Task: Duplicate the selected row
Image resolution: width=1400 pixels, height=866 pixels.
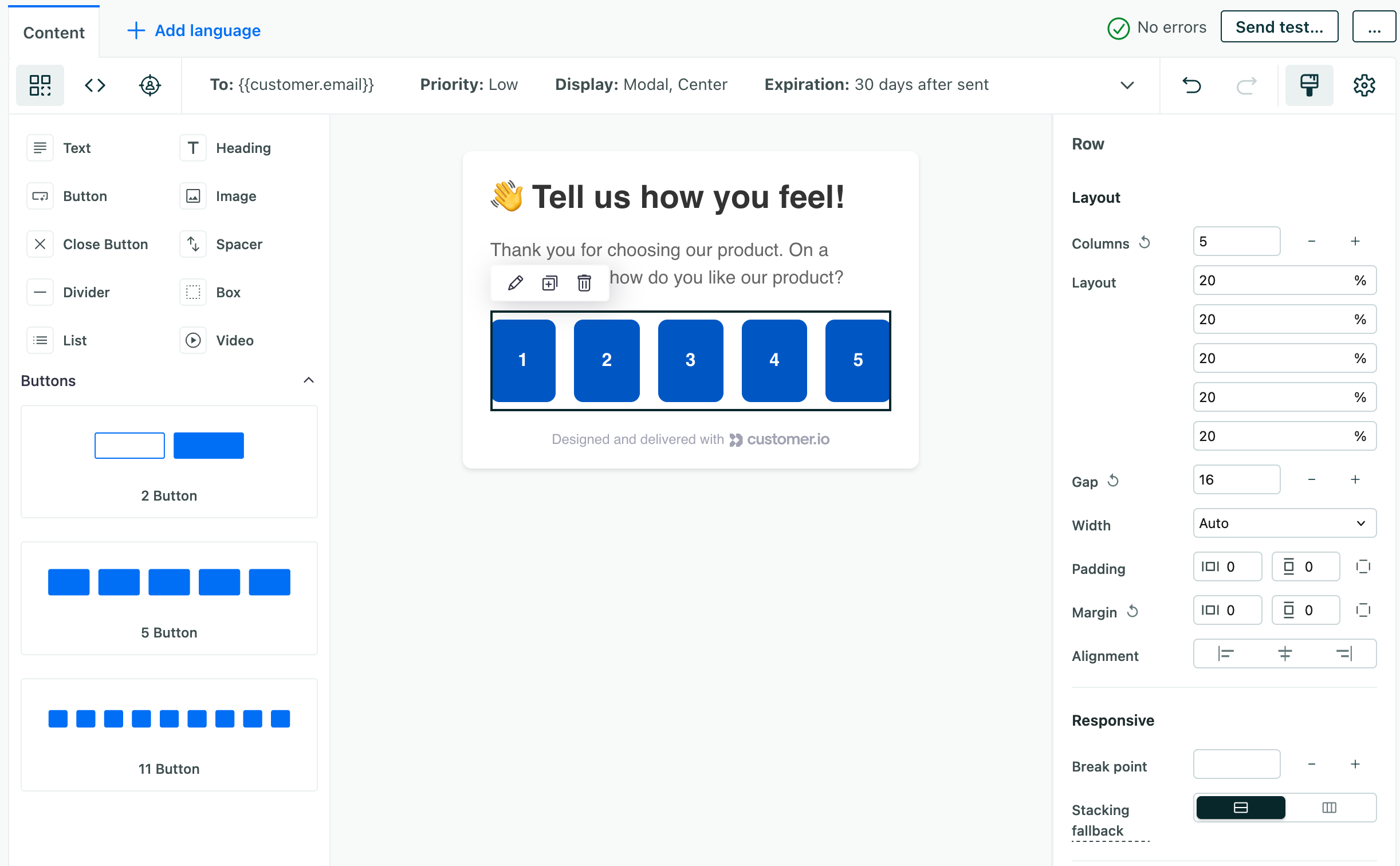Action: (x=549, y=283)
